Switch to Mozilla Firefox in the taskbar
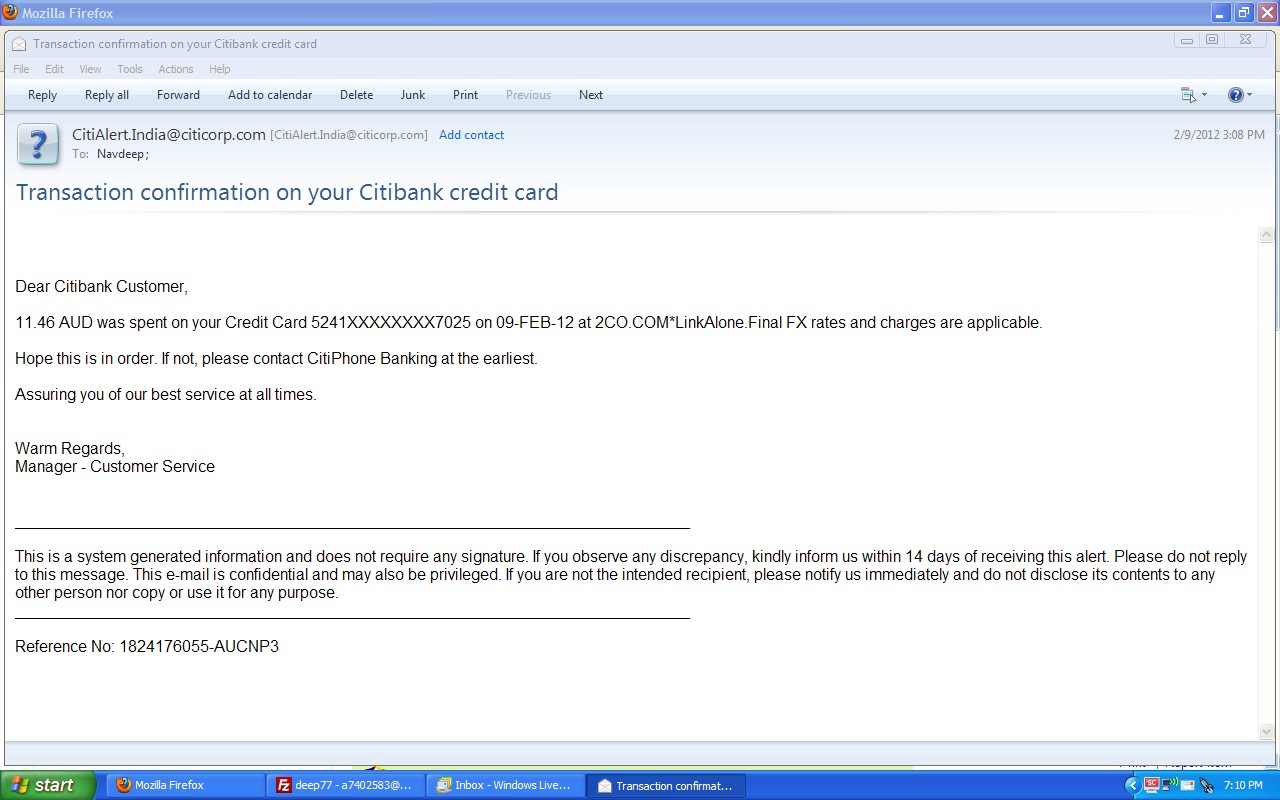The width and height of the screenshot is (1280, 800). pos(186,785)
